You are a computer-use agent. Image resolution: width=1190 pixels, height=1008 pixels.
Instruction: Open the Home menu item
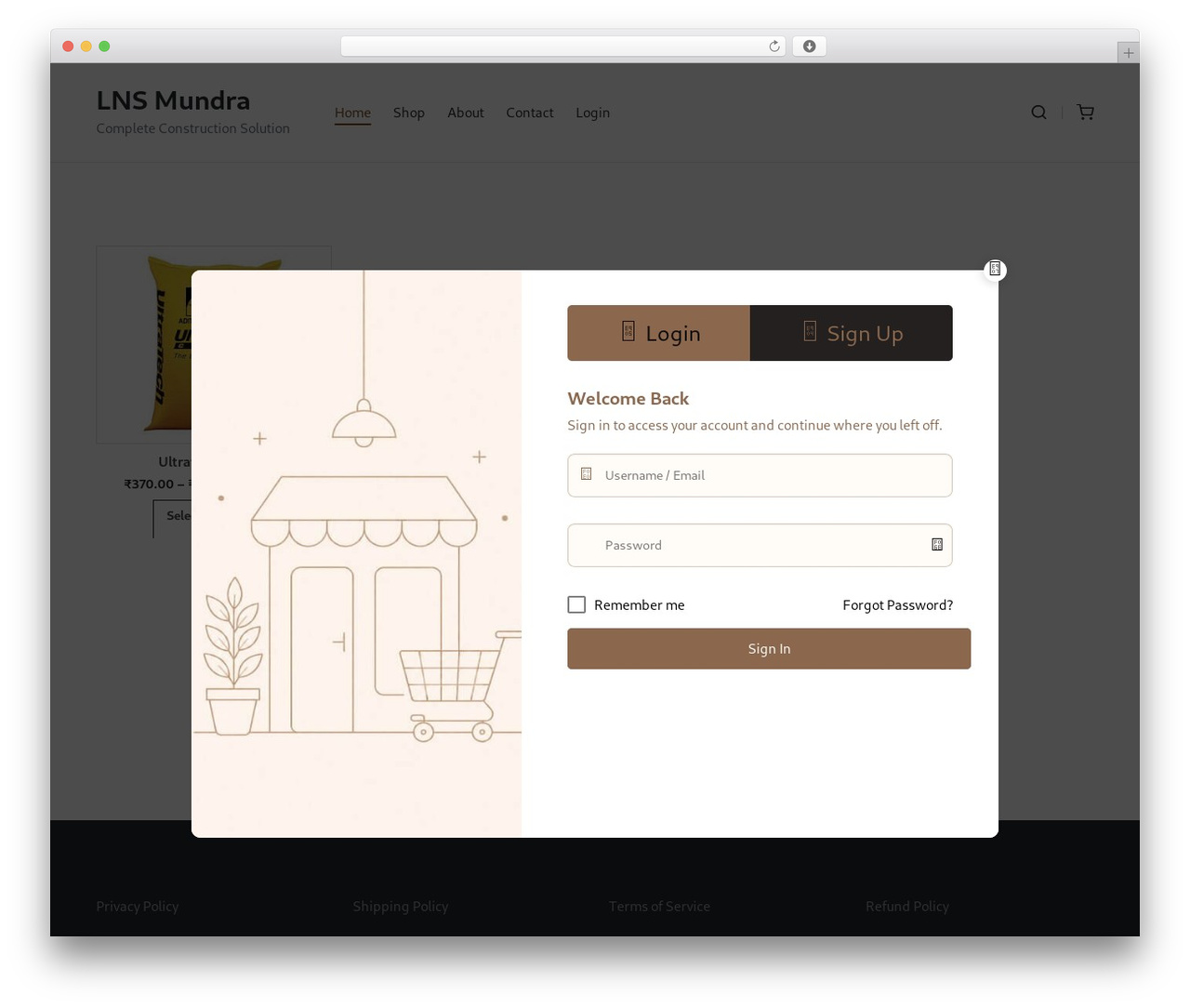coord(352,113)
